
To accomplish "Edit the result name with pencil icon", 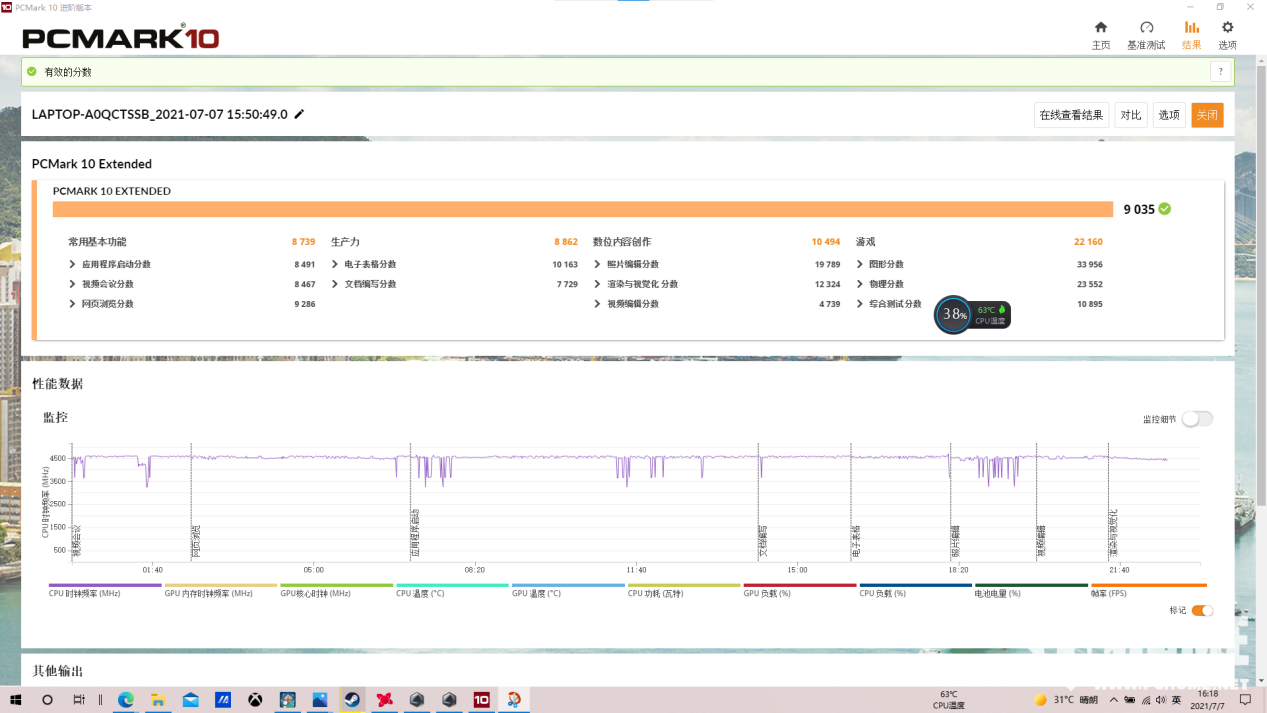I will click(x=299, y=114).
